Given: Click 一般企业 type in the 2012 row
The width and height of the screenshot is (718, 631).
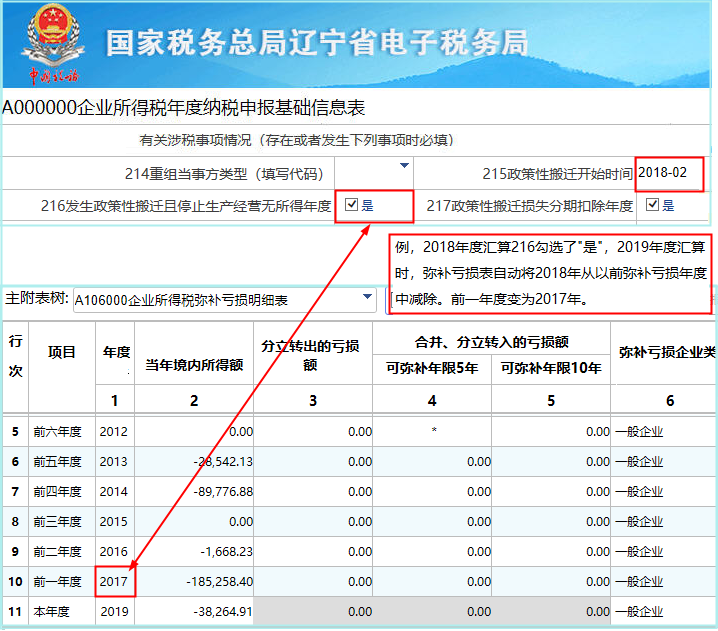Looking at the screenshot, I should coord(639,431).
